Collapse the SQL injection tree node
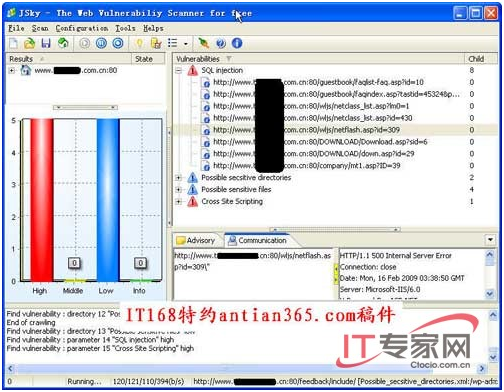Screen dimensions: 504x392 (x=179, y=70)
